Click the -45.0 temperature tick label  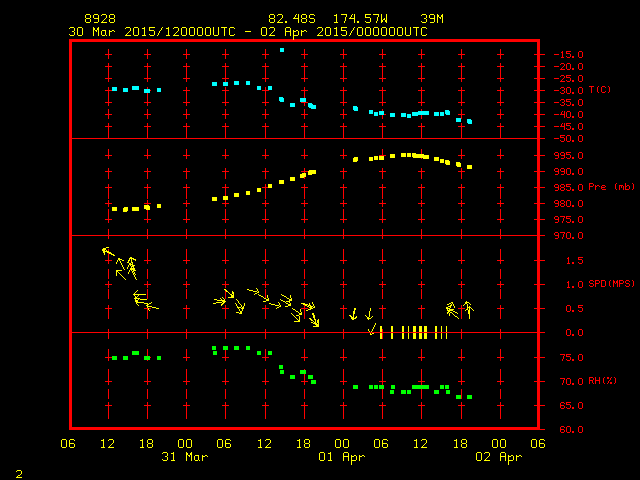tap(568, 127)
